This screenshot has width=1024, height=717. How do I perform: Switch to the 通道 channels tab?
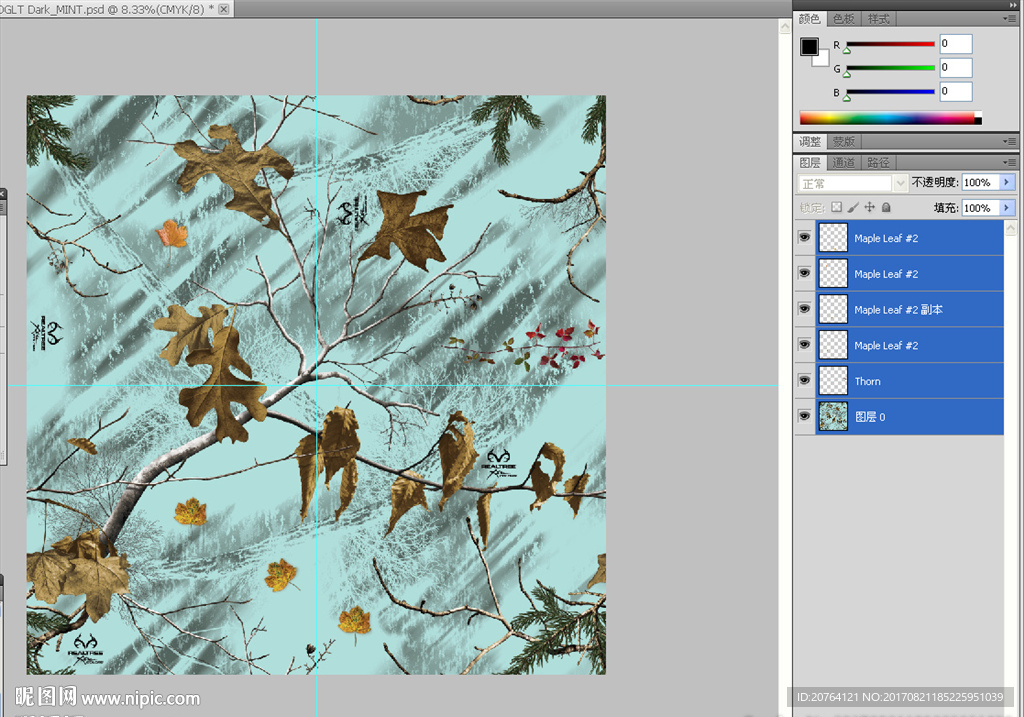point(844,162)
